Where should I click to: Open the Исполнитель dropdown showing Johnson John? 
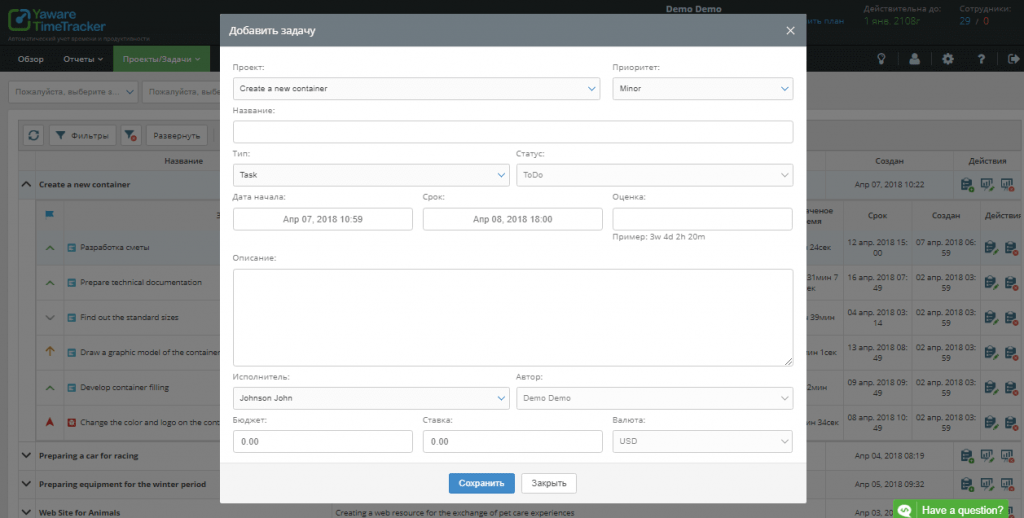[x=372, y=398]
